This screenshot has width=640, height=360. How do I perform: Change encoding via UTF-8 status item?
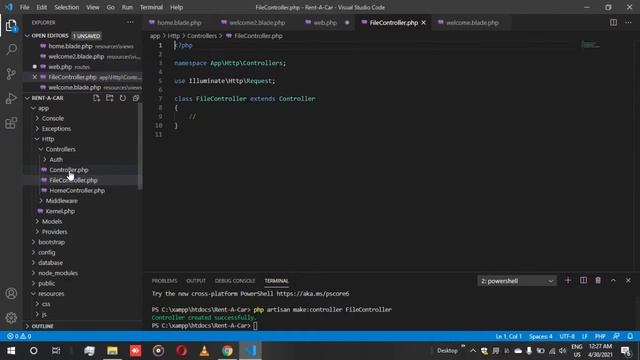point(567,336)
